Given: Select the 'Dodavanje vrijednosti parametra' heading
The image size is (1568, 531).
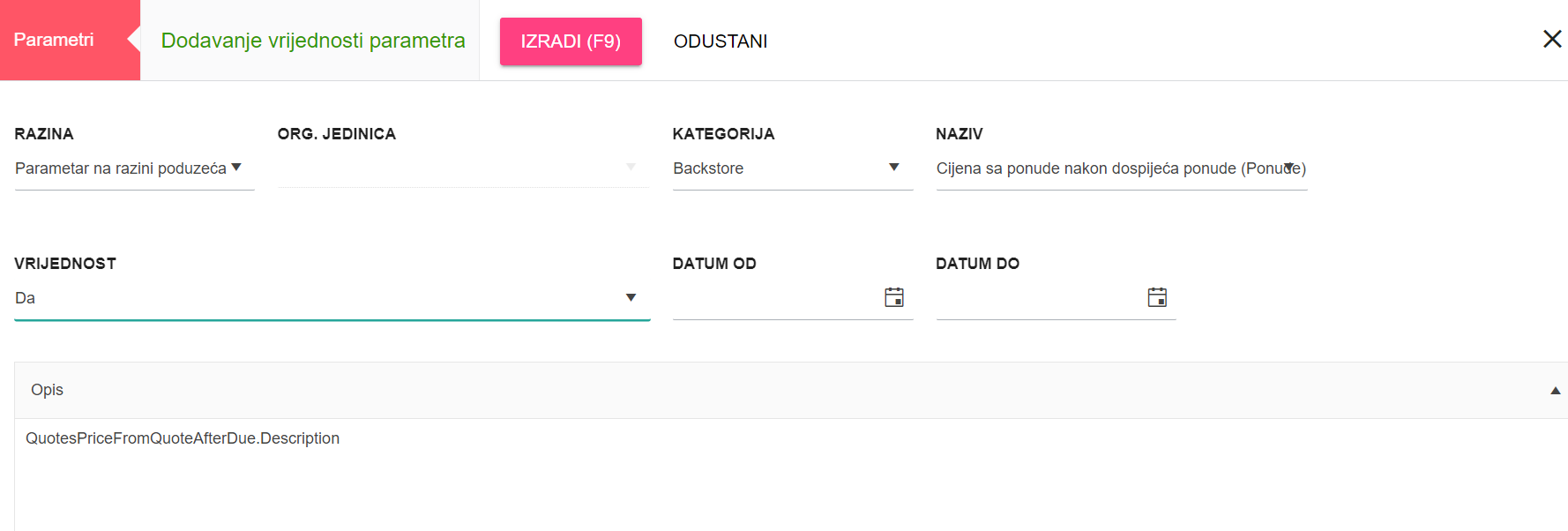Looking at the screenshot, I should [313, 41].
